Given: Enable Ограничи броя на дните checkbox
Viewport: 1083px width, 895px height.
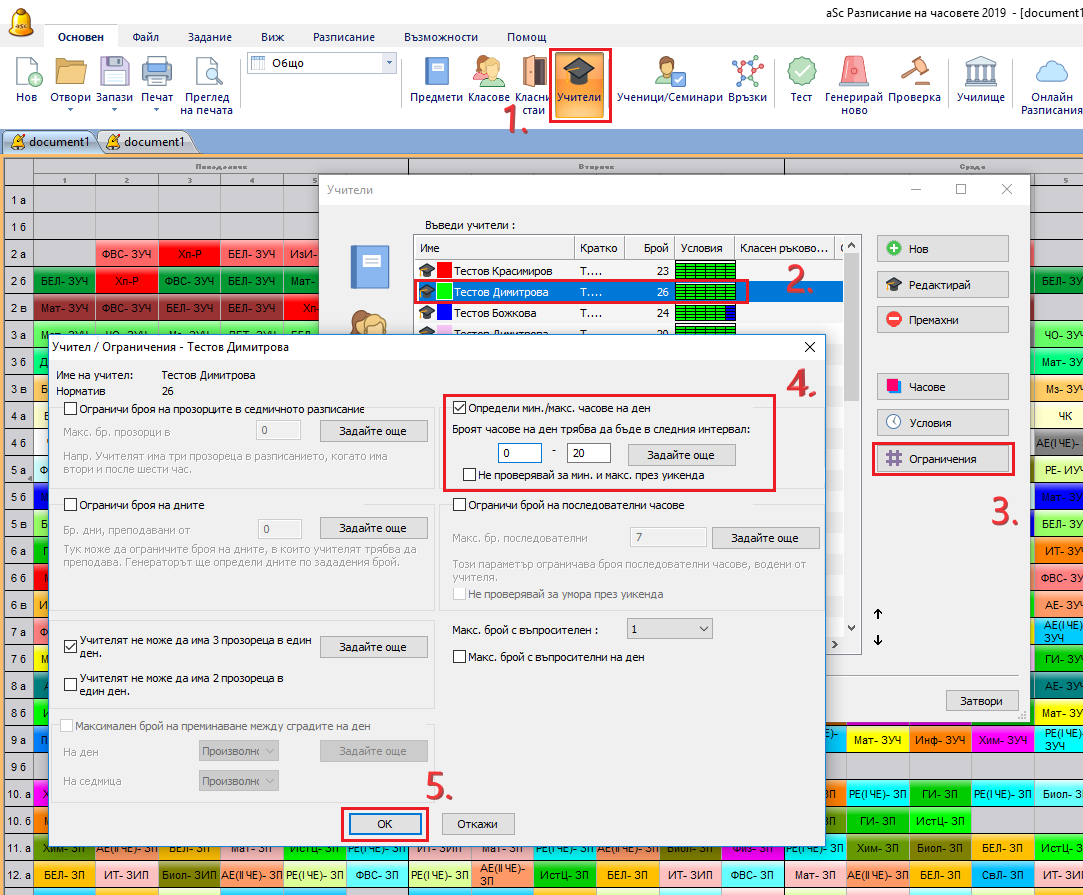Looking at the screenshot, I should pos(71,504).
